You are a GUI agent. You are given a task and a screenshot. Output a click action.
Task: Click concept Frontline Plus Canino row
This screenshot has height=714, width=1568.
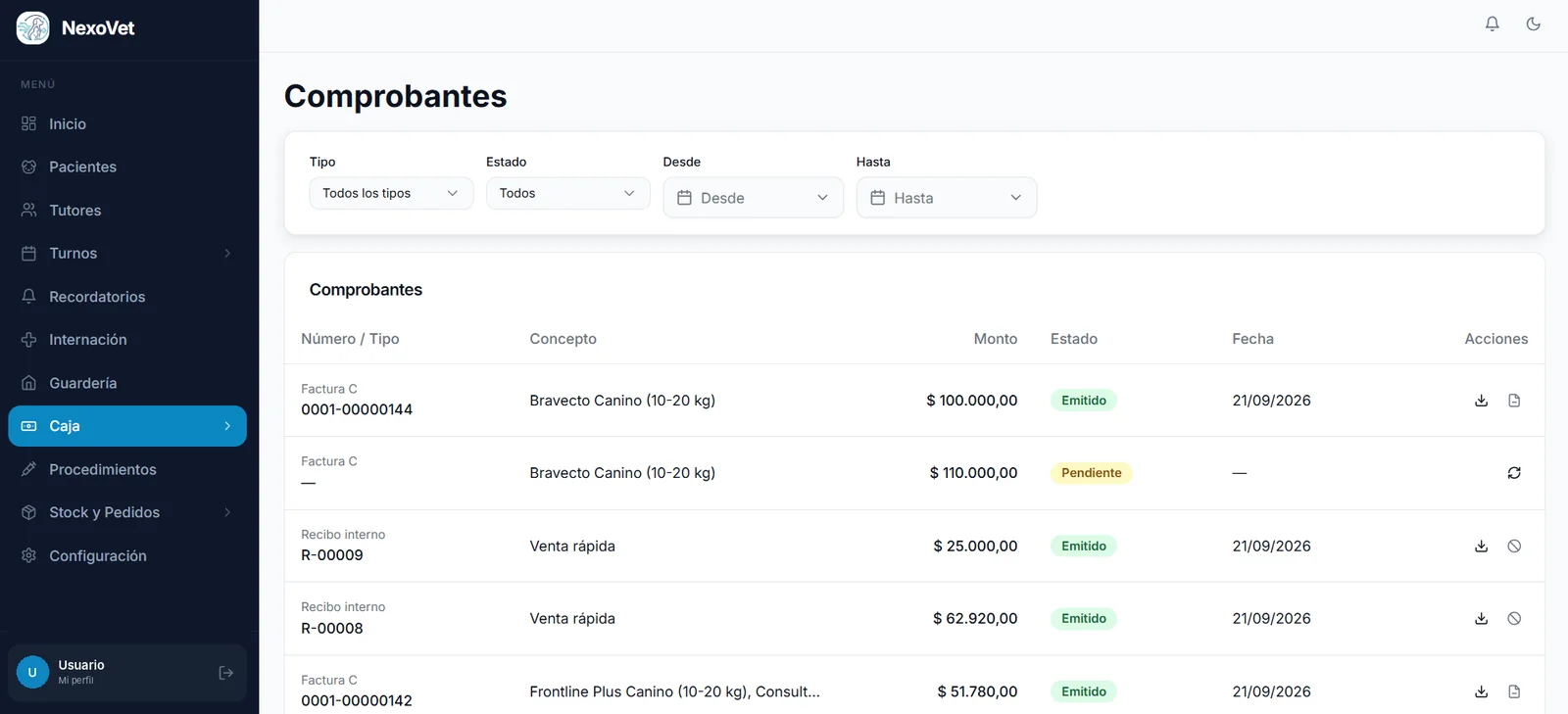[674, 691]
